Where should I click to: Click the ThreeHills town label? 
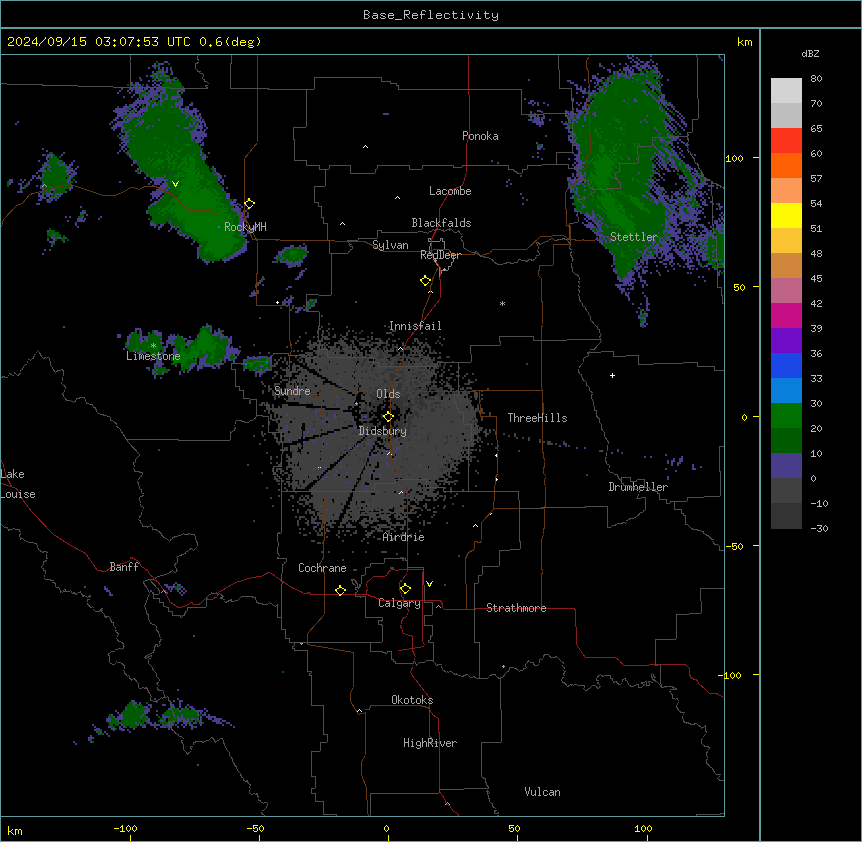538,418
